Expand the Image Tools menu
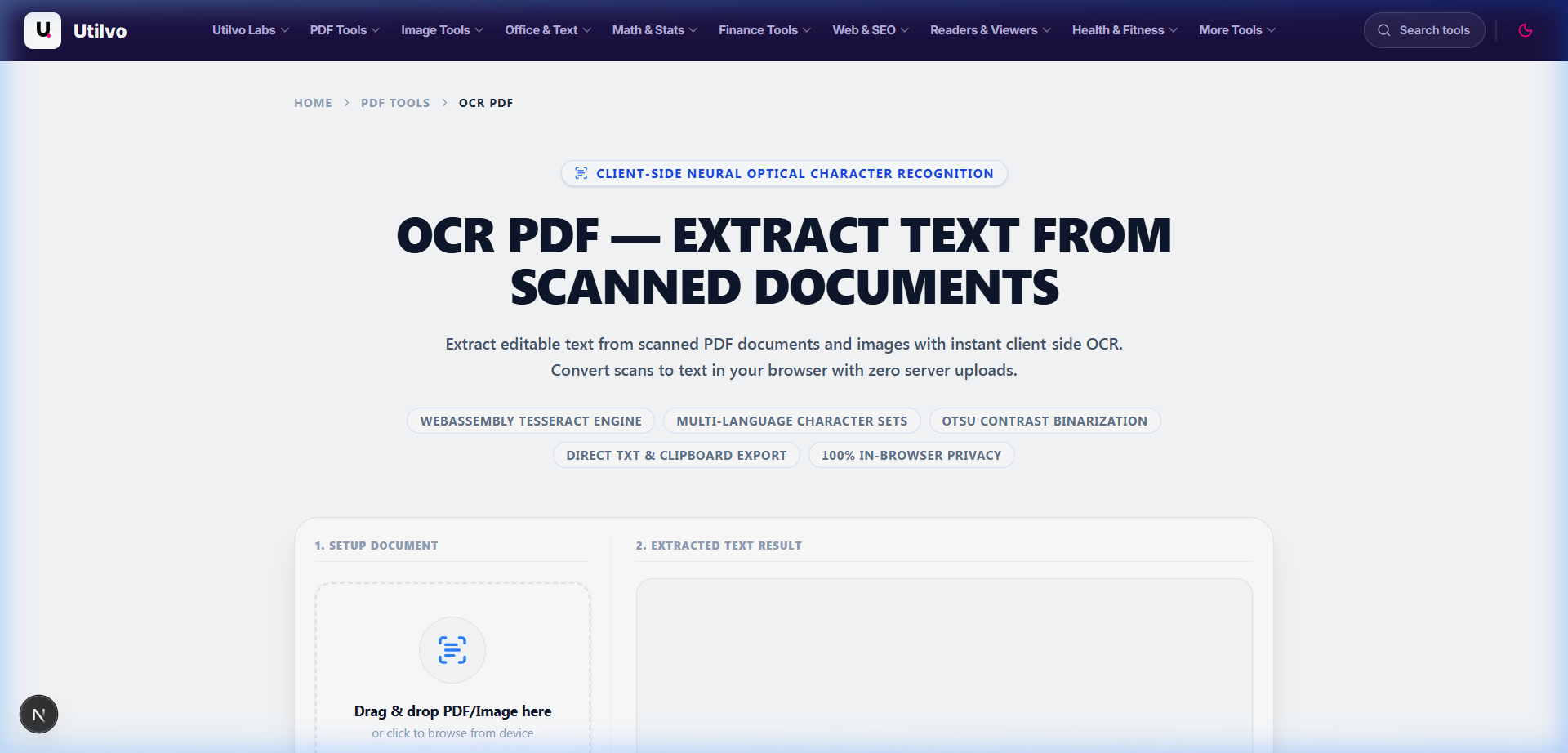 443,30
